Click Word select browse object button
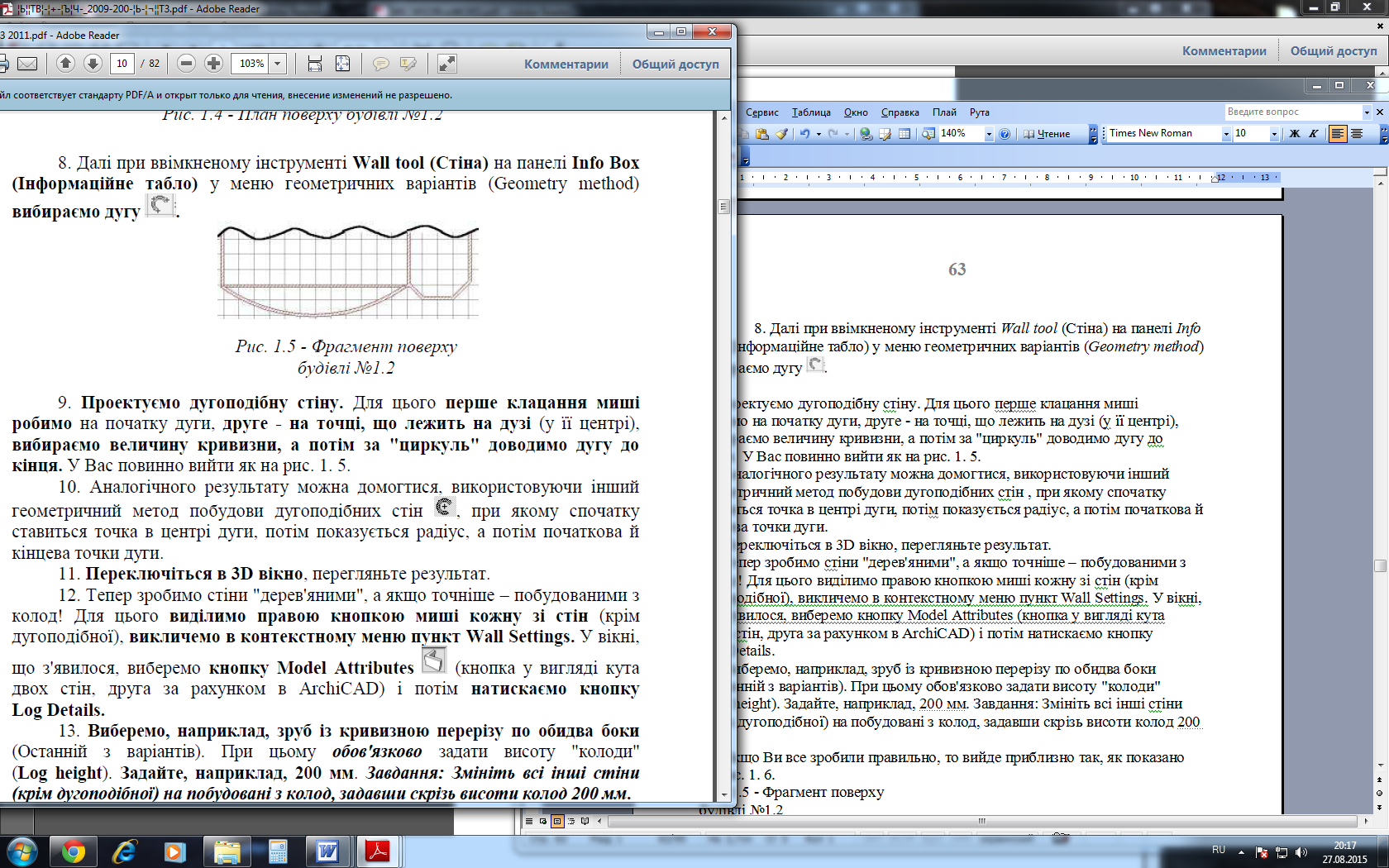This screenshot has height=868, width=1389. (x=1379, y=793)
